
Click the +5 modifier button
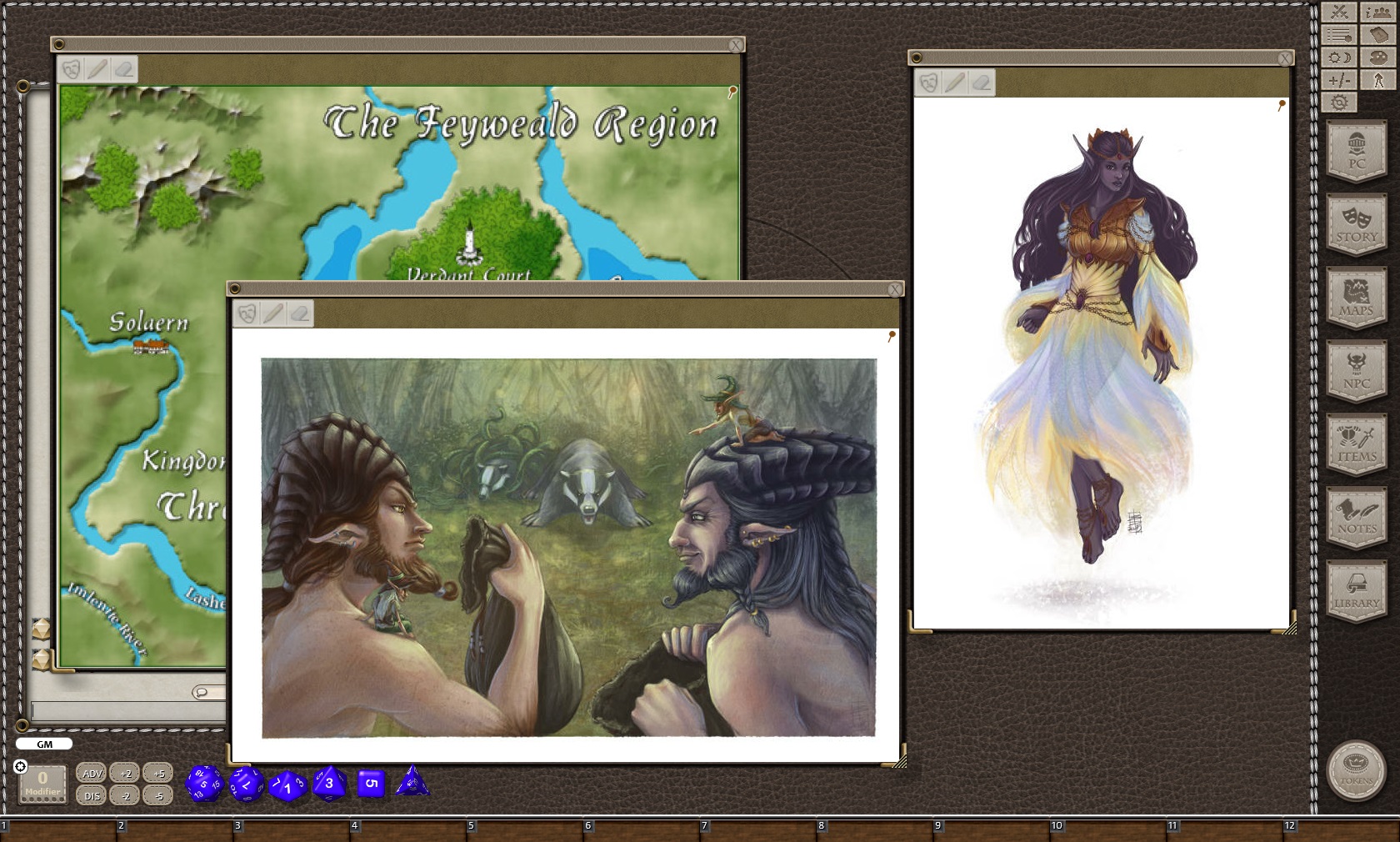(157, 771)
